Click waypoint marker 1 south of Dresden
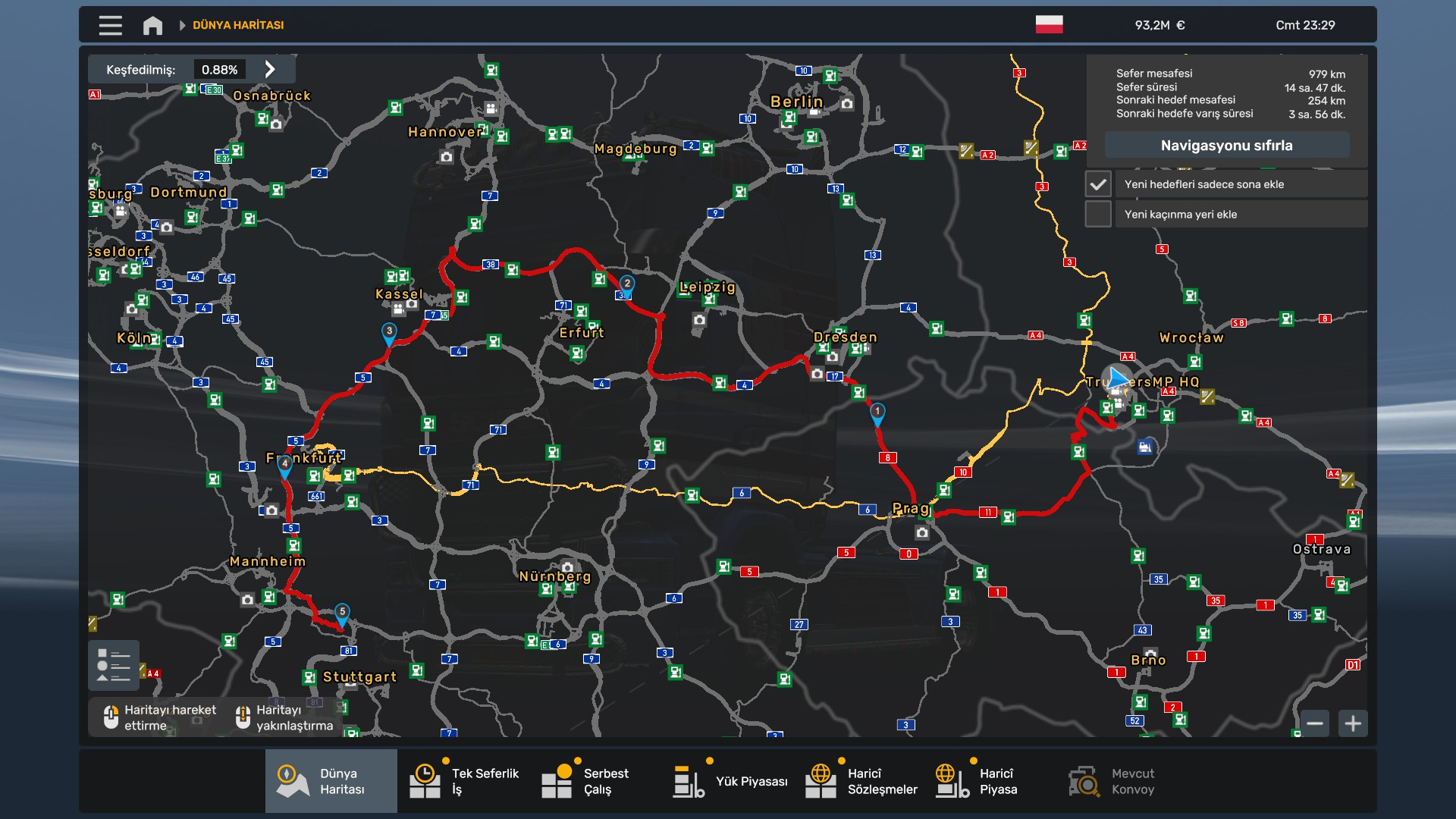1456x819 pixels. tap(877, 414)
